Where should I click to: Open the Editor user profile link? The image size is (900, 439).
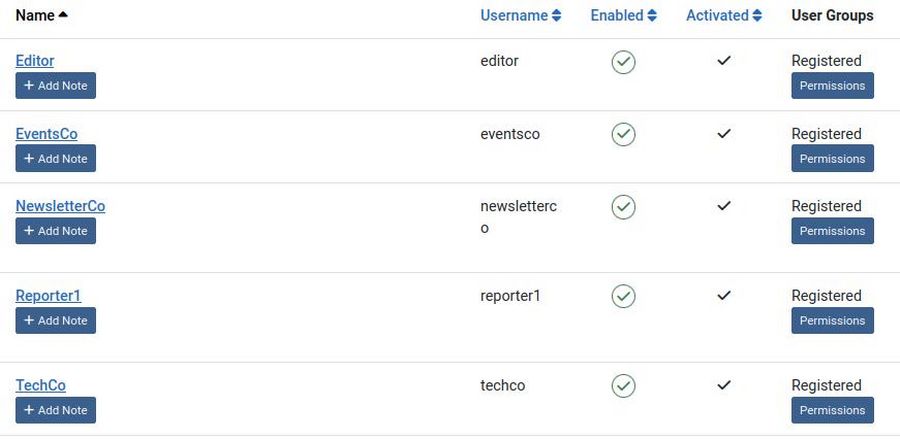pyautogui.click(x=35, y=61)
